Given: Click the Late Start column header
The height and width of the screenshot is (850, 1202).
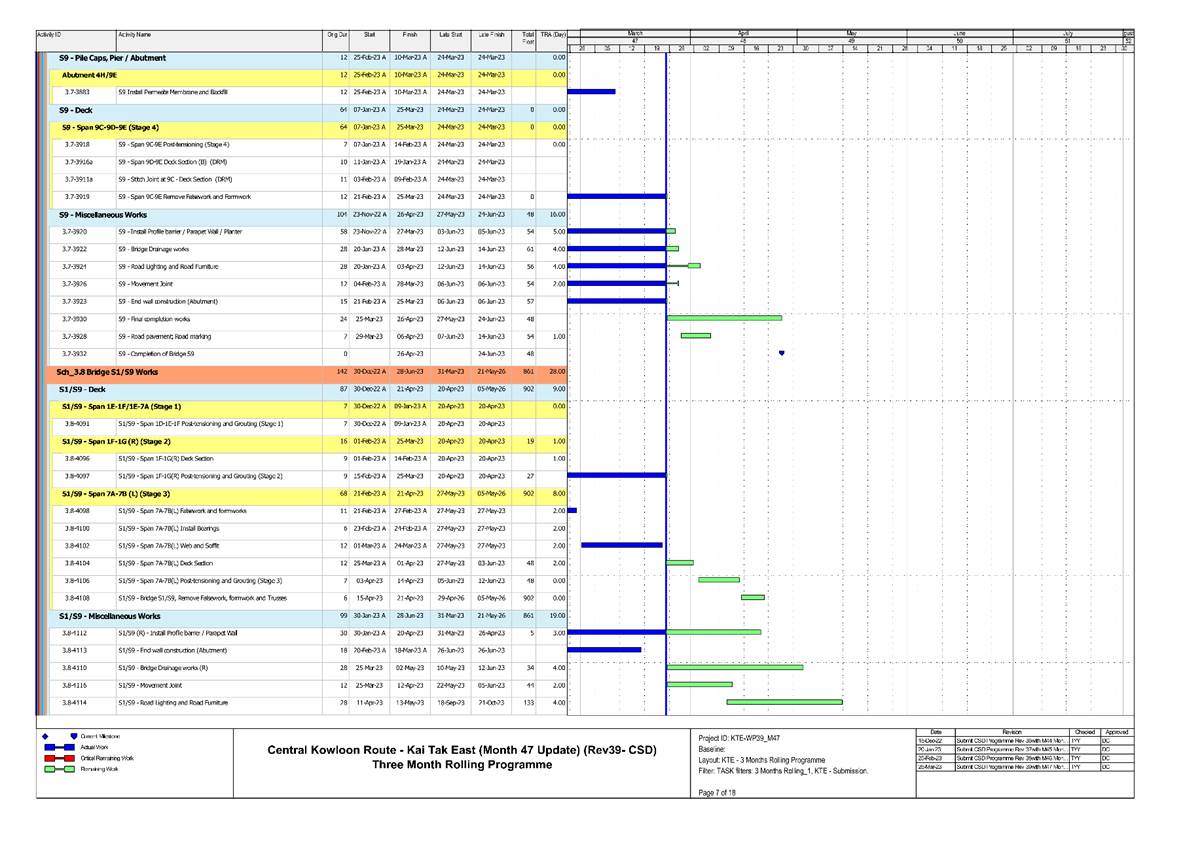Looking at the screenshot, I should pos(450,35).
